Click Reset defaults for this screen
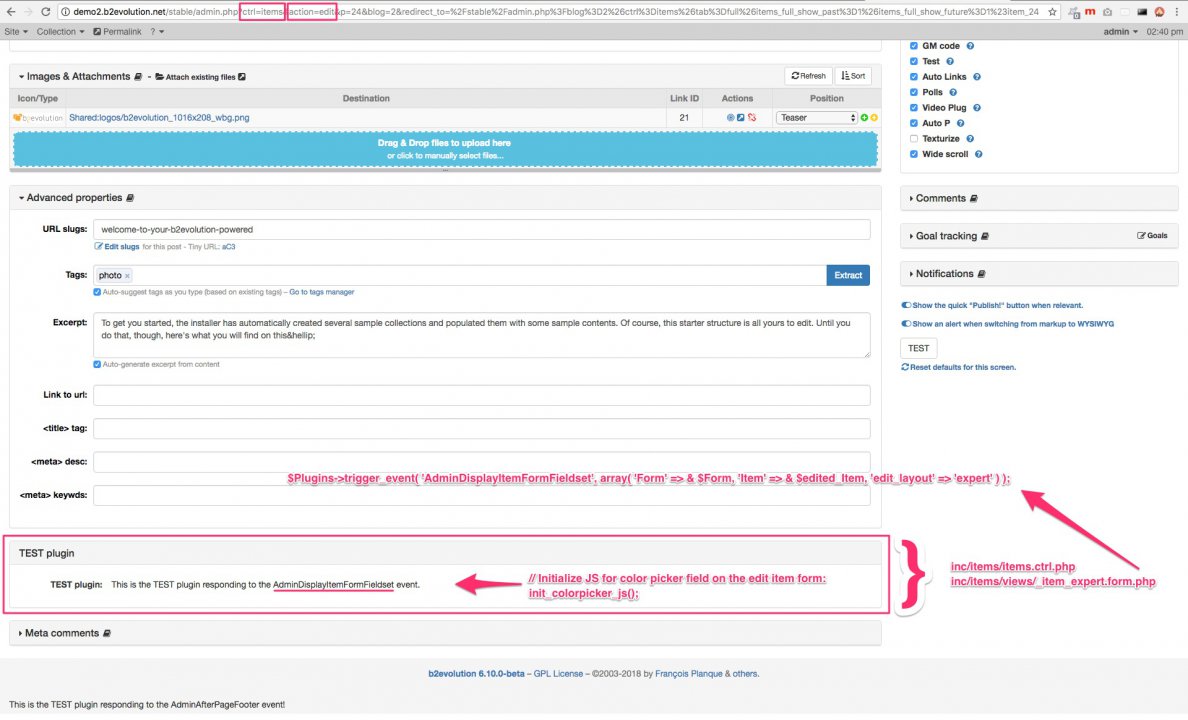Screen dimensions: 1188x720 (958, 368)
